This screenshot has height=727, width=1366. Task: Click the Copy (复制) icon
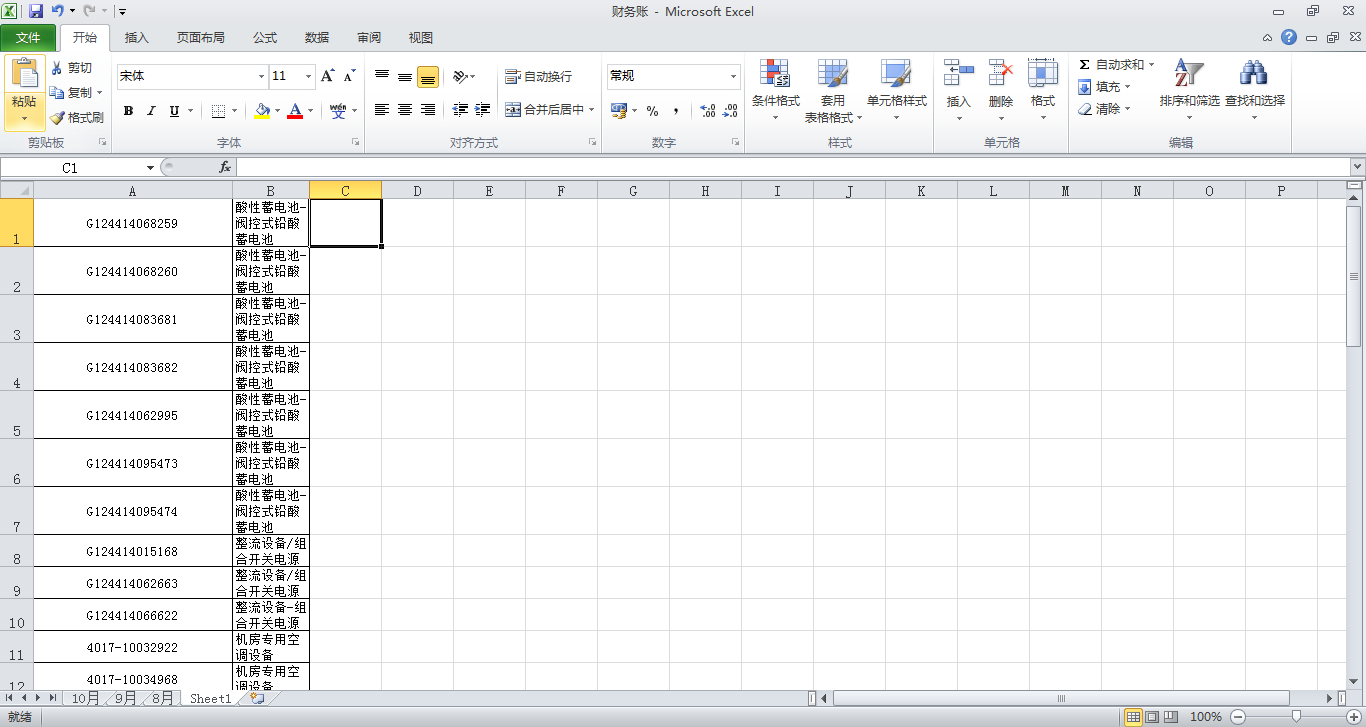coord(57,92)
